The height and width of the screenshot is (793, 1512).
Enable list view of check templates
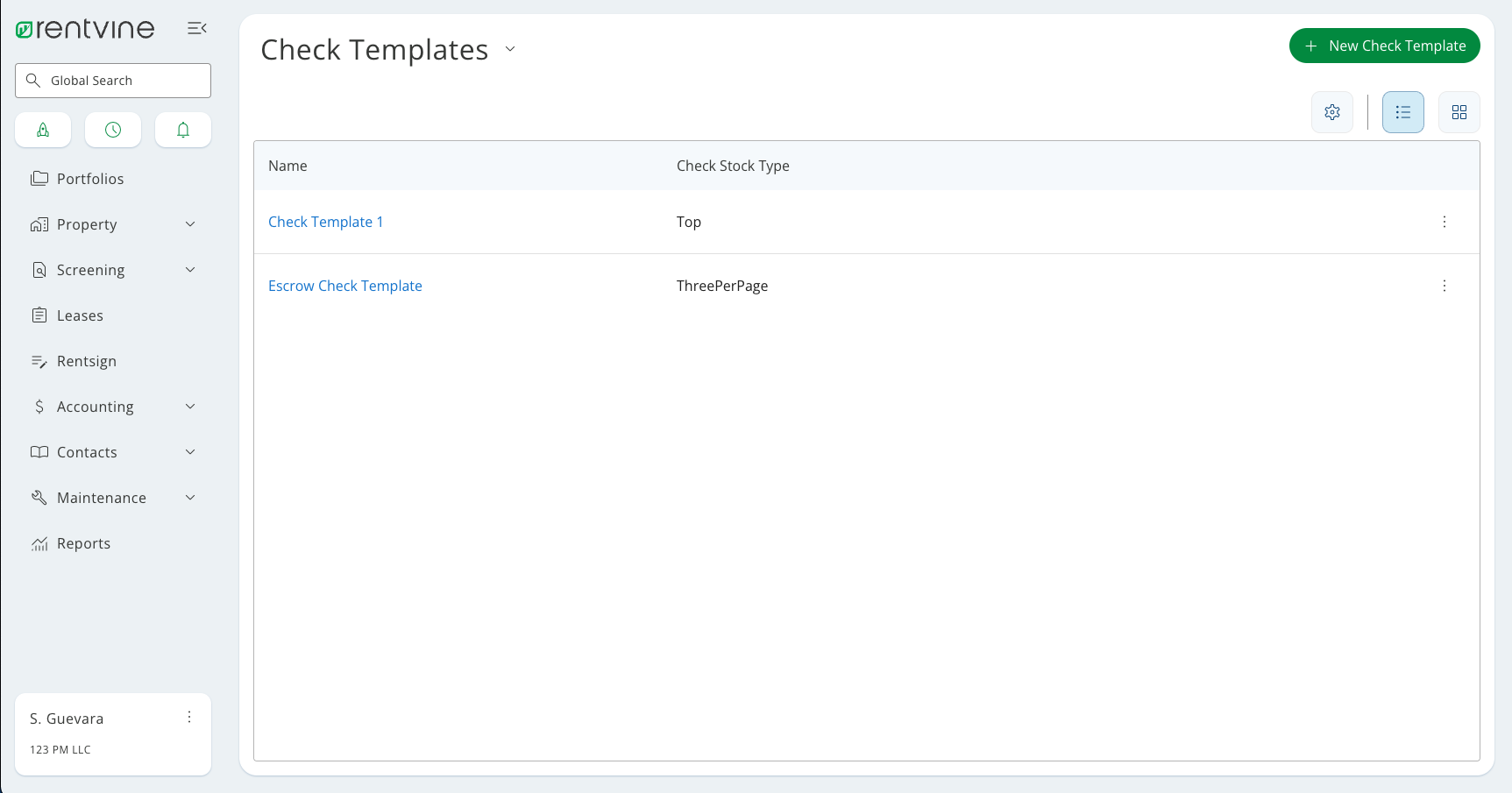[x=1402, y=112]
